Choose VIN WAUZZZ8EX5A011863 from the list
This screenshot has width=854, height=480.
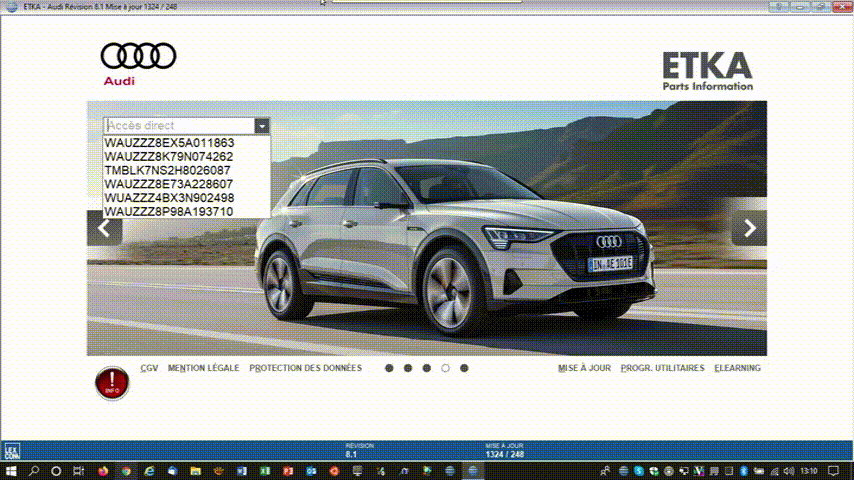[x=169, y=143]
